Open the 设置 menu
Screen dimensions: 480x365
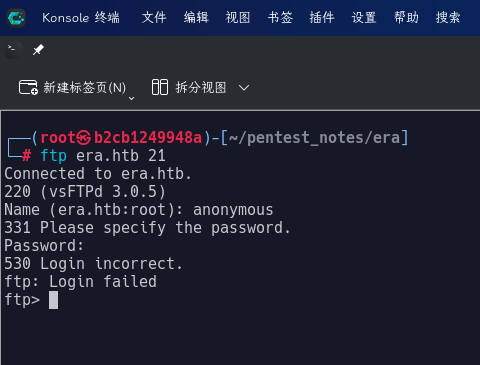[x=364, y=17]
